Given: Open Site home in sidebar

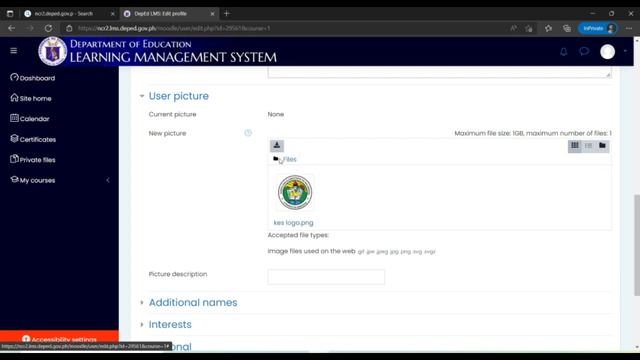Looking at the screenshot, I should tap(31, 98).
